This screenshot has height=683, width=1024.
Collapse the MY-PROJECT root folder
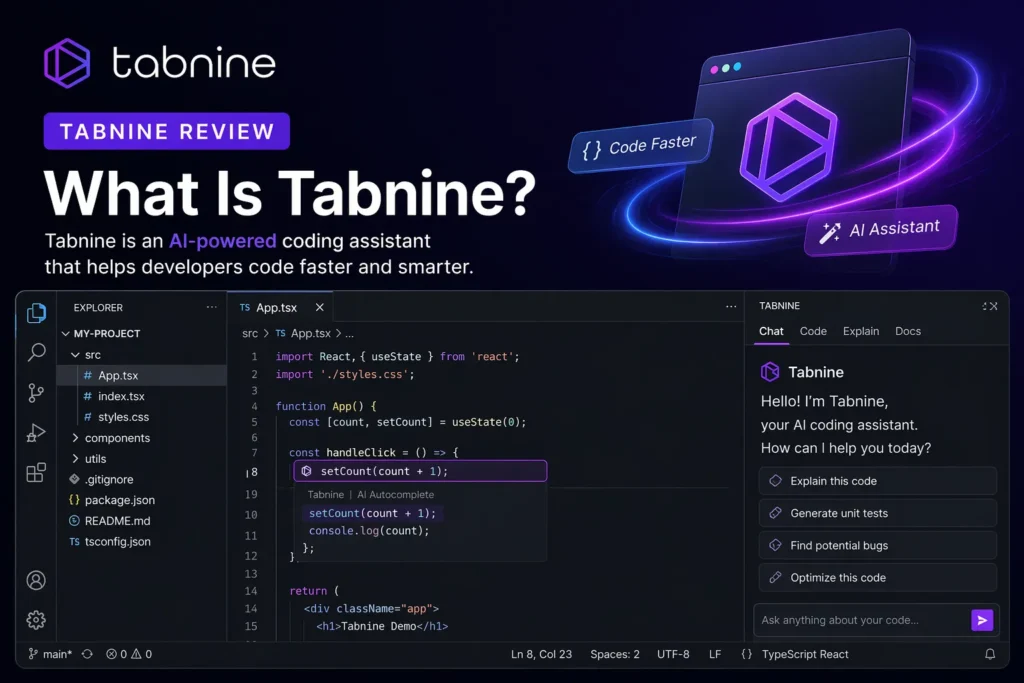(65, 334)
